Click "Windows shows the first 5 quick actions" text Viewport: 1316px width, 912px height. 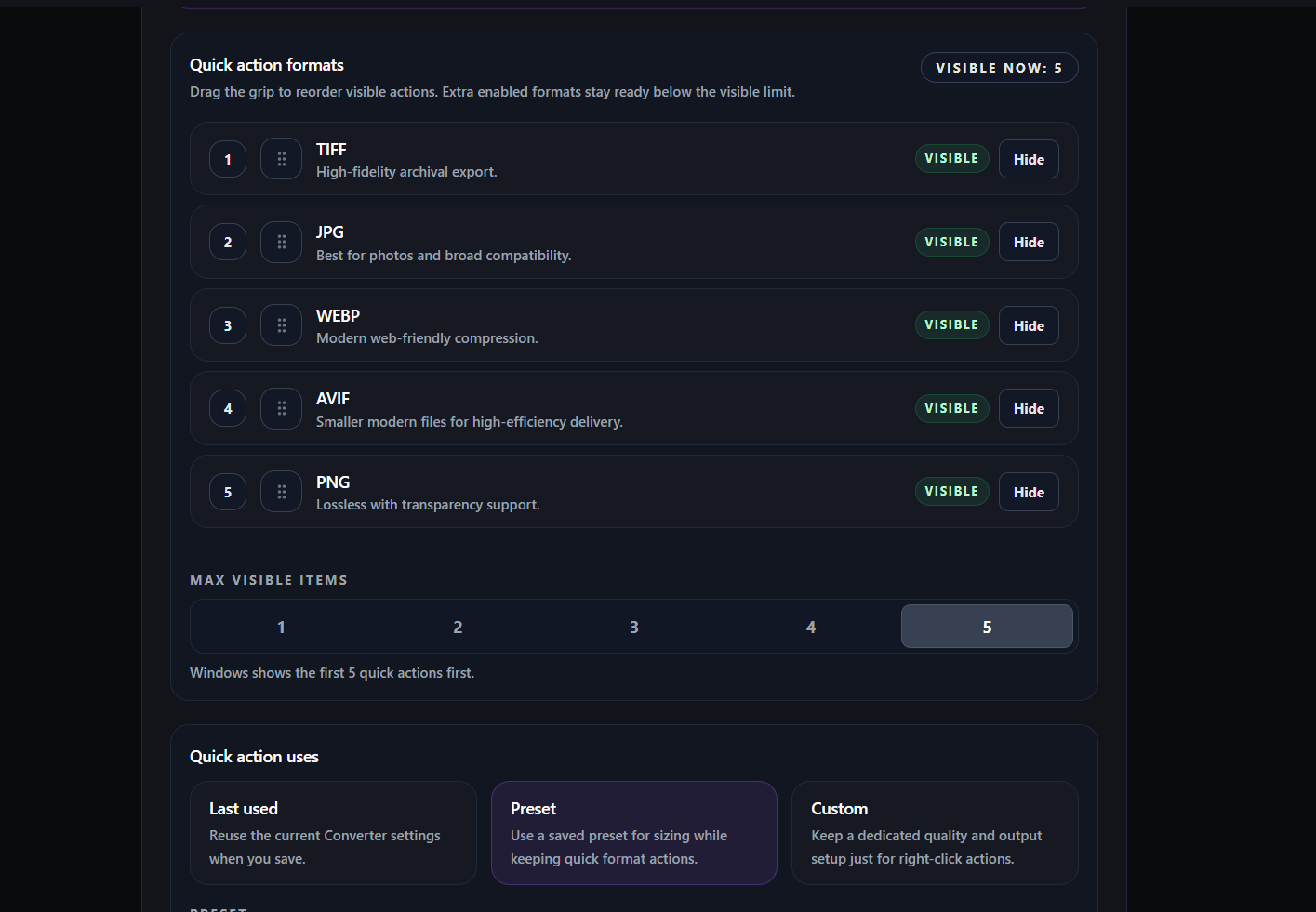click(x=332, y=673)
